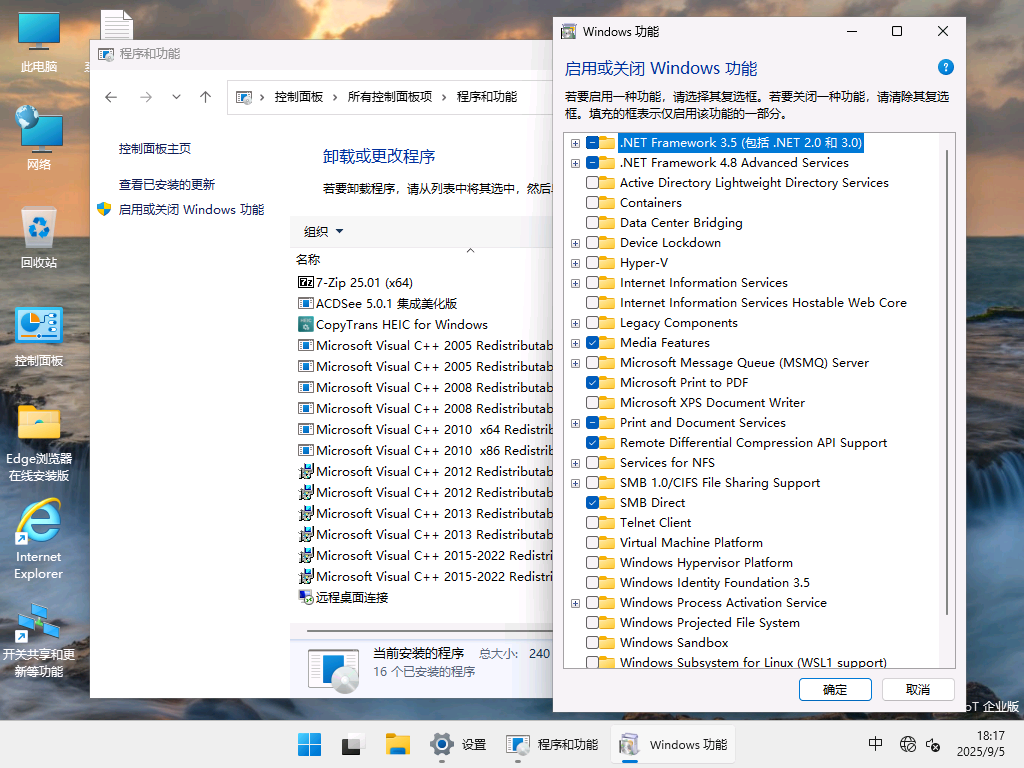The width and height of the screenshot is (1024, 768).
Task: Uncheck the SMB Direct checkbox
Action: click(592, 502)
